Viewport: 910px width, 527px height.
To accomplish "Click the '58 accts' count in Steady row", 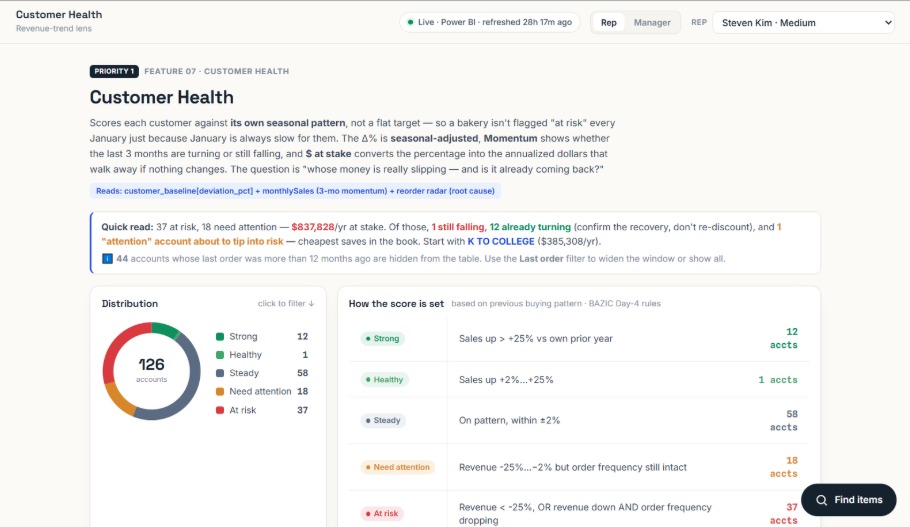I will point(783,420).
